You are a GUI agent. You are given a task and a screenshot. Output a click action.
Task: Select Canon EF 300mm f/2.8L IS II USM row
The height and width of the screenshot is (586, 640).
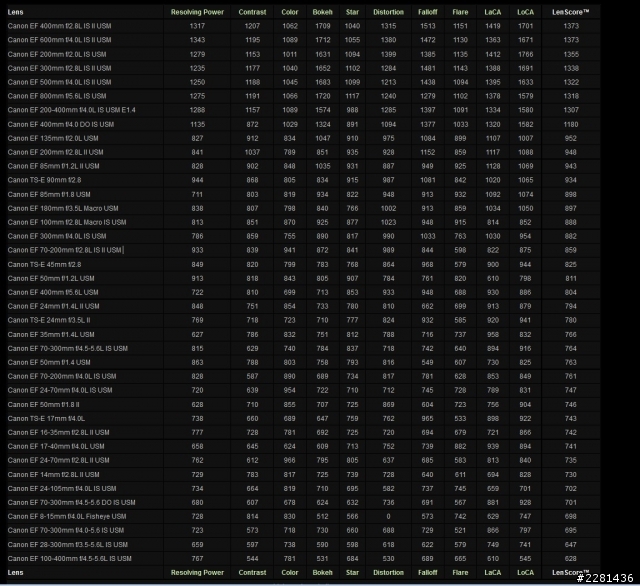coord(304,68)
